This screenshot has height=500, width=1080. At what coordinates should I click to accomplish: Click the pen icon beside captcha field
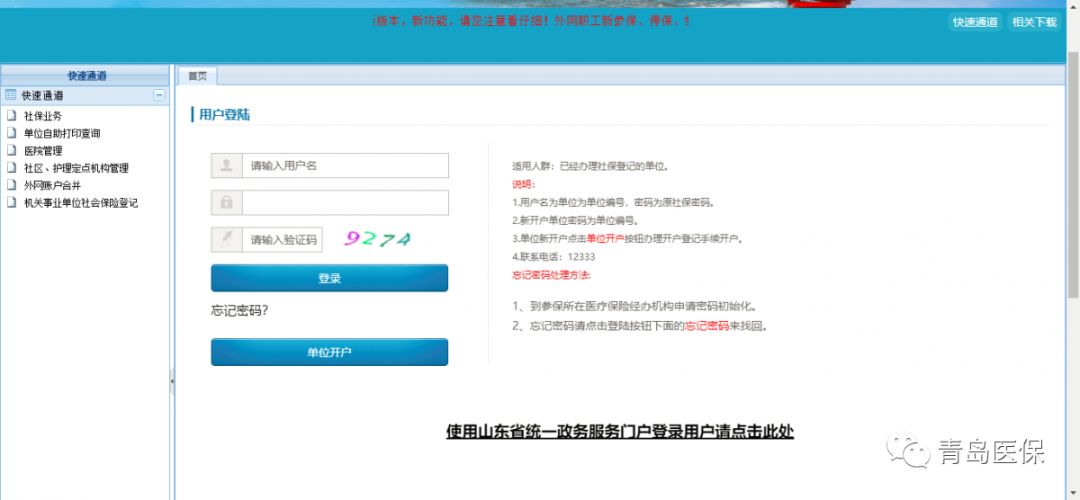(226, 240)
